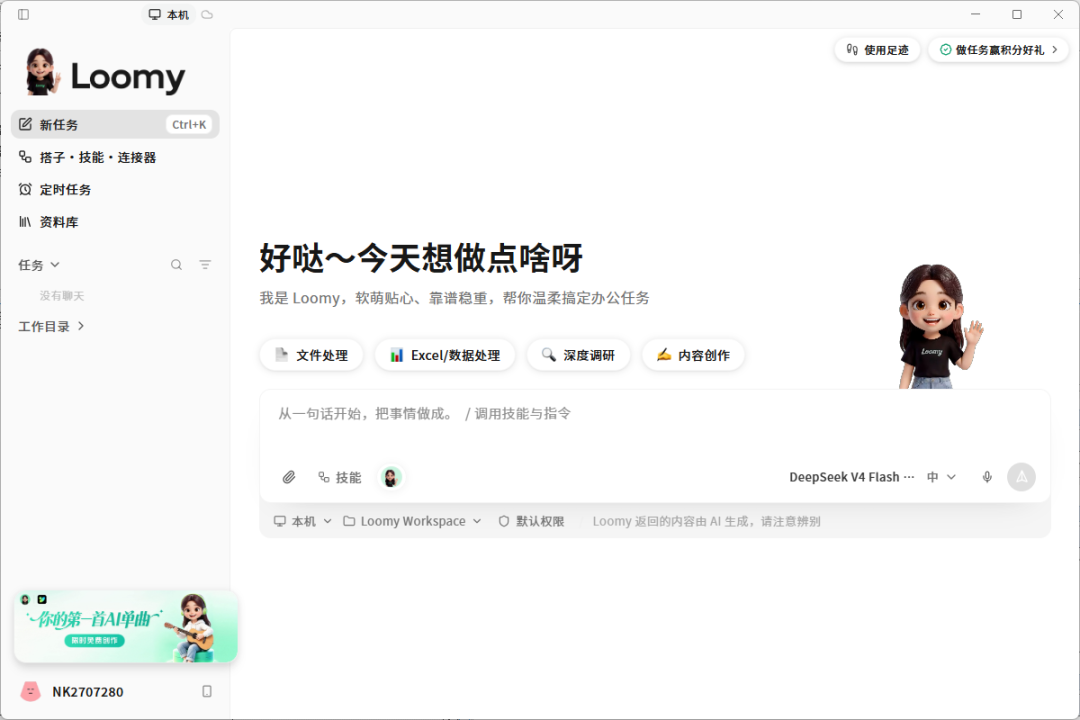The width and height of the screenshot is (1080, 720).
Task: Click the pink user avatar icon
Action: (30, 691)
